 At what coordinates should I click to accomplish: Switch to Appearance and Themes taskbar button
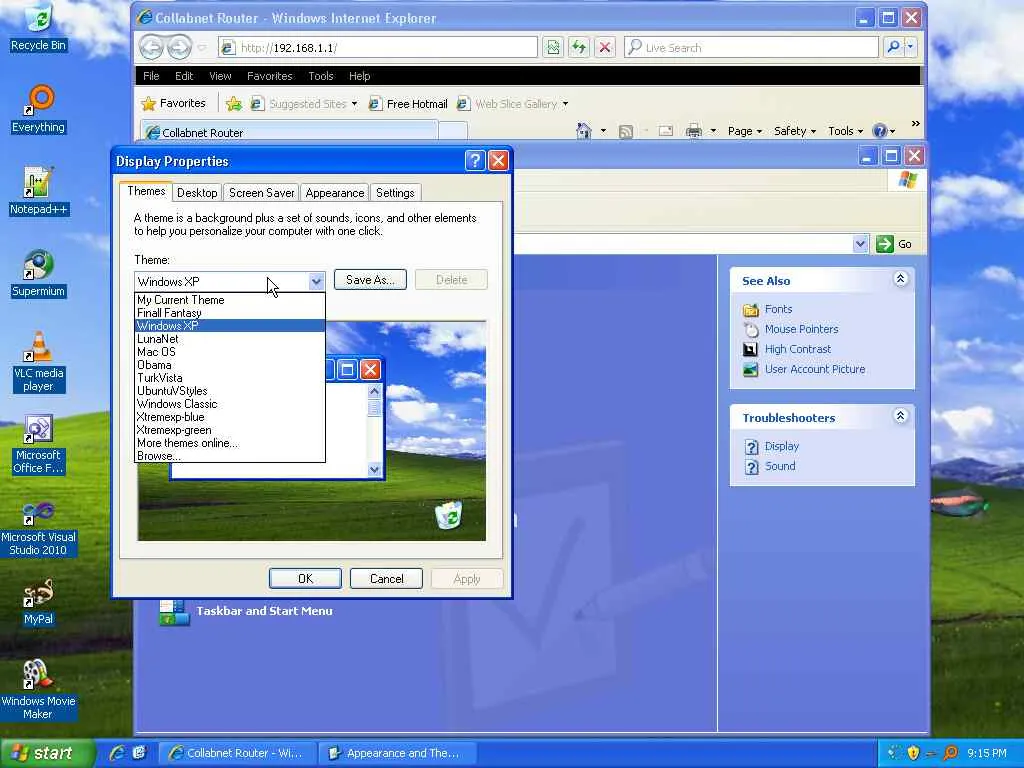coord(397,753)
